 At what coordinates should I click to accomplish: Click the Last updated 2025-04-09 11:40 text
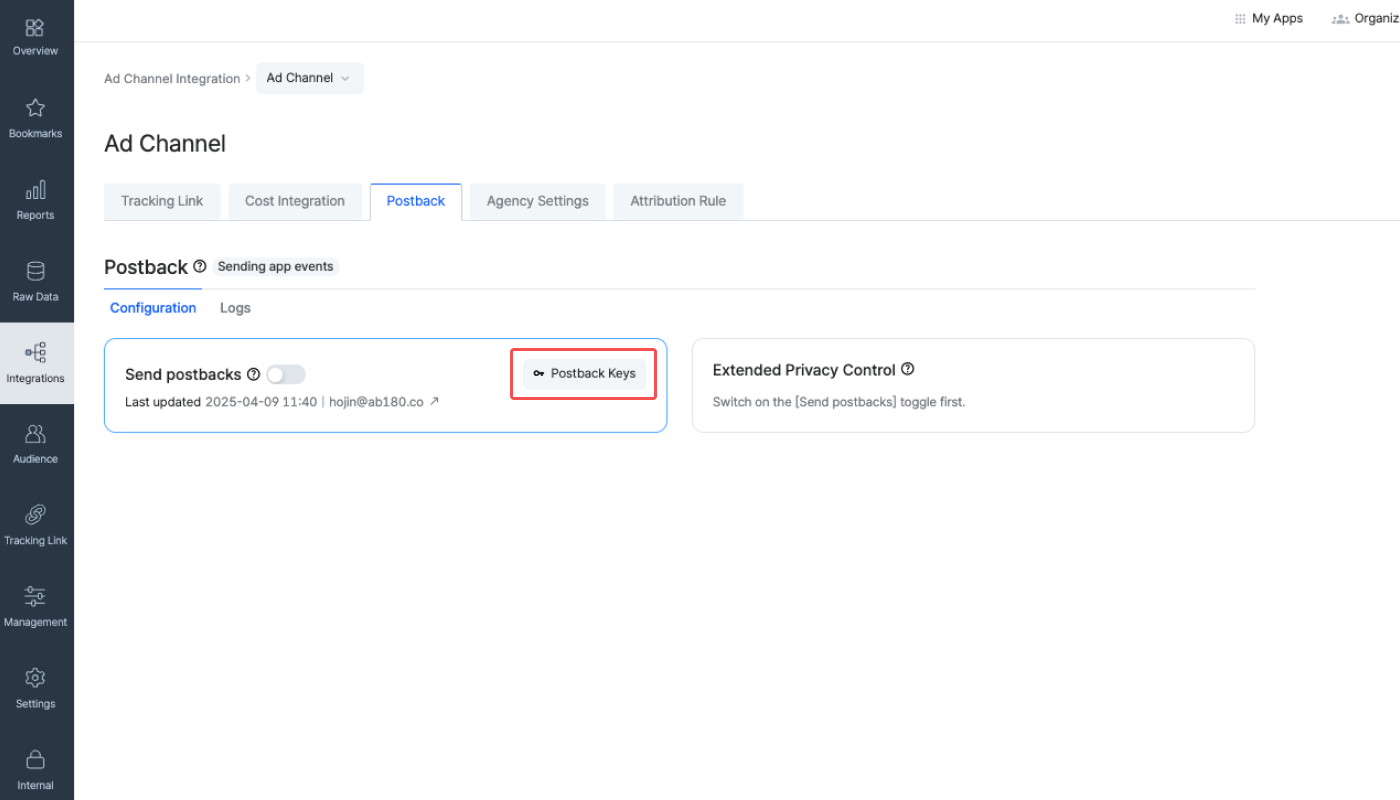(221, 402)
